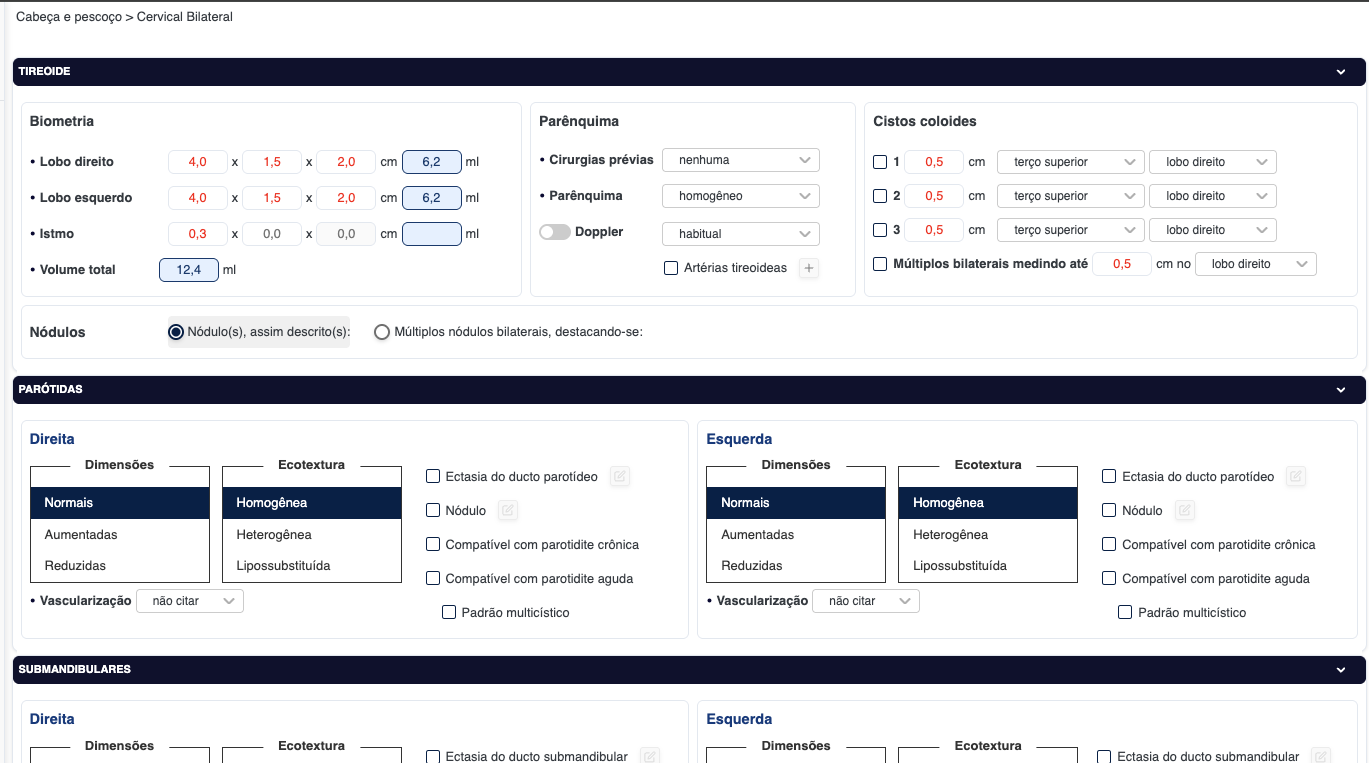Click the Lobo direito volume field
Image resolution: width=1369 pixels, height=763 pixels.
pyautogui.click(x=431, y=162)
